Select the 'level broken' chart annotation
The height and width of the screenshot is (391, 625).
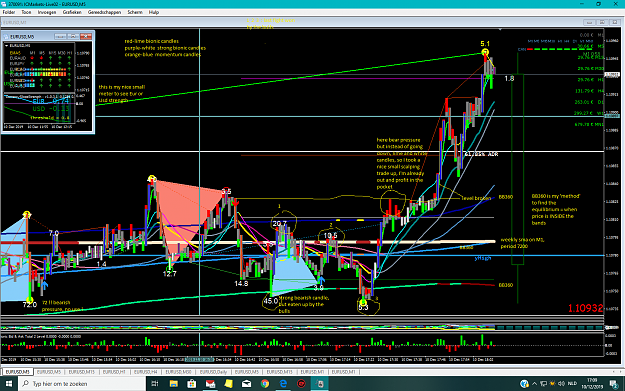(x=476, y=198)
